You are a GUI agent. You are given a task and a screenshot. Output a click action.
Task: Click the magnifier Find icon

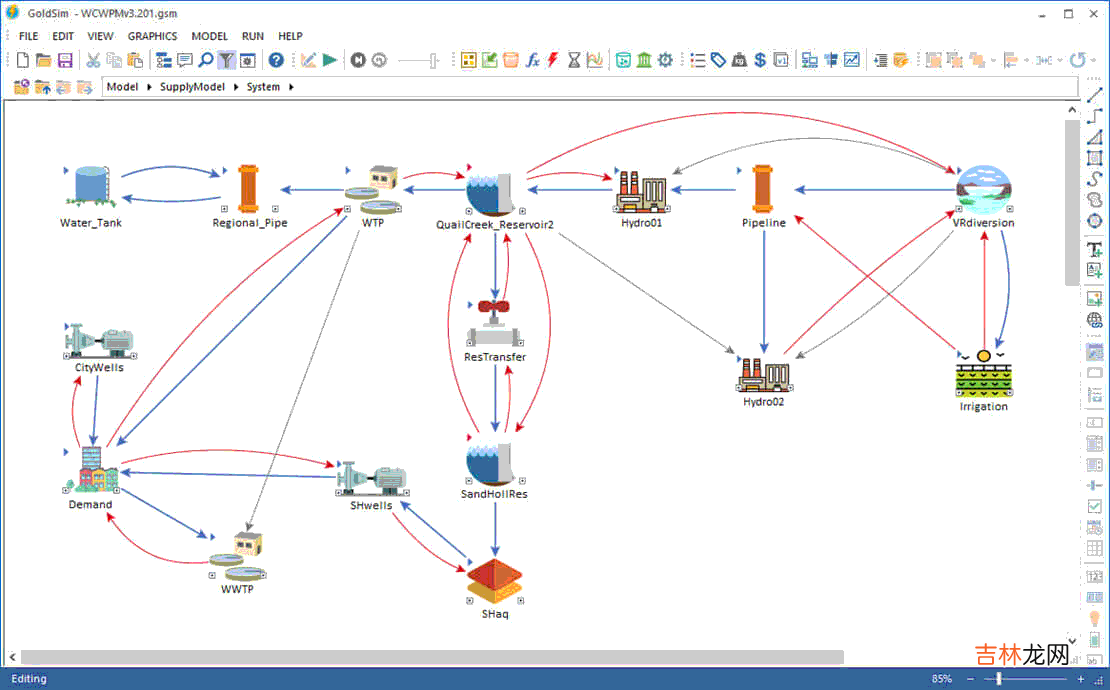(x=206, y=60)
